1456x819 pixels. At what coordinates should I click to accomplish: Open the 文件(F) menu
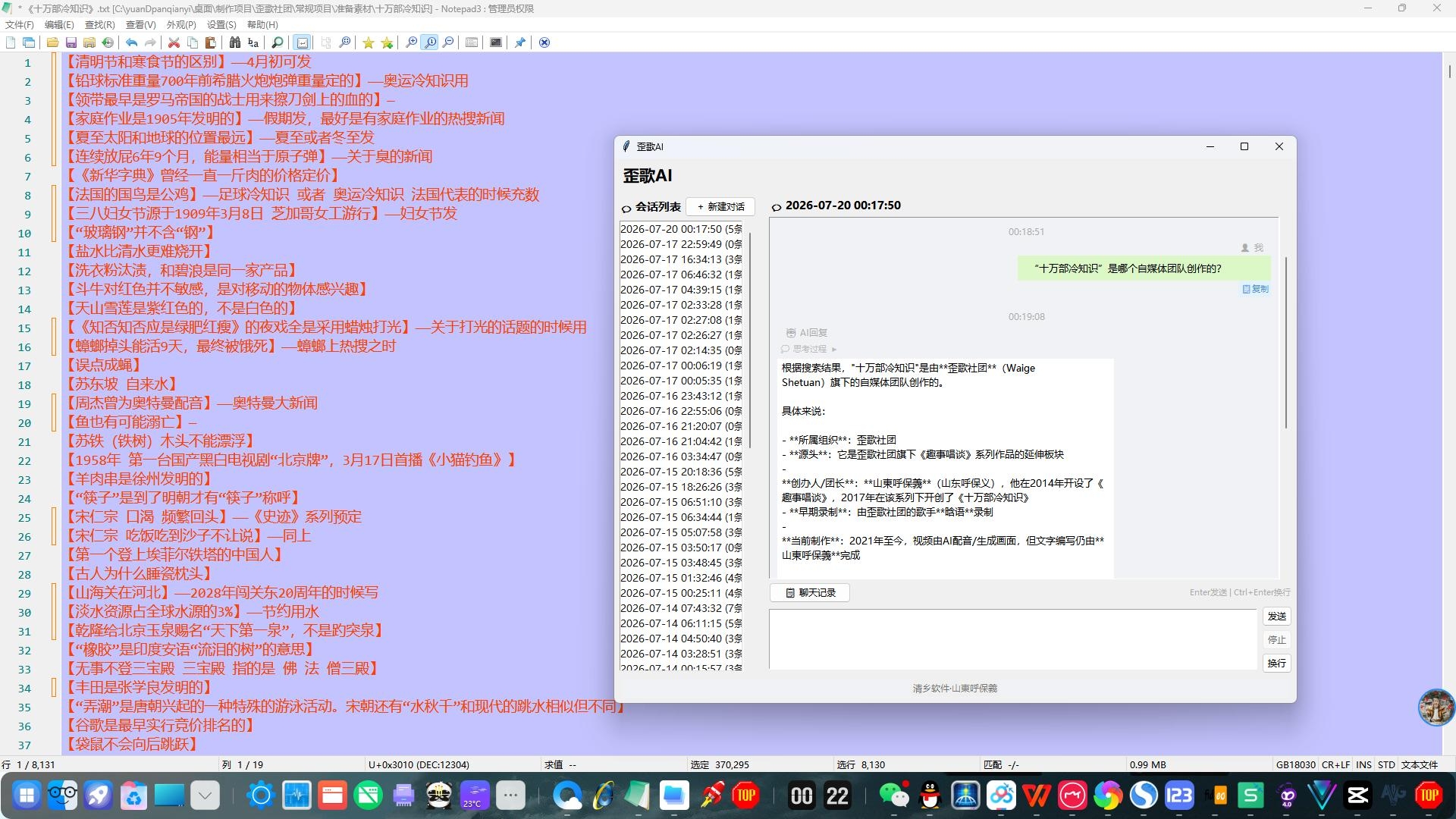pyautogui.click(x=20, y=25)
